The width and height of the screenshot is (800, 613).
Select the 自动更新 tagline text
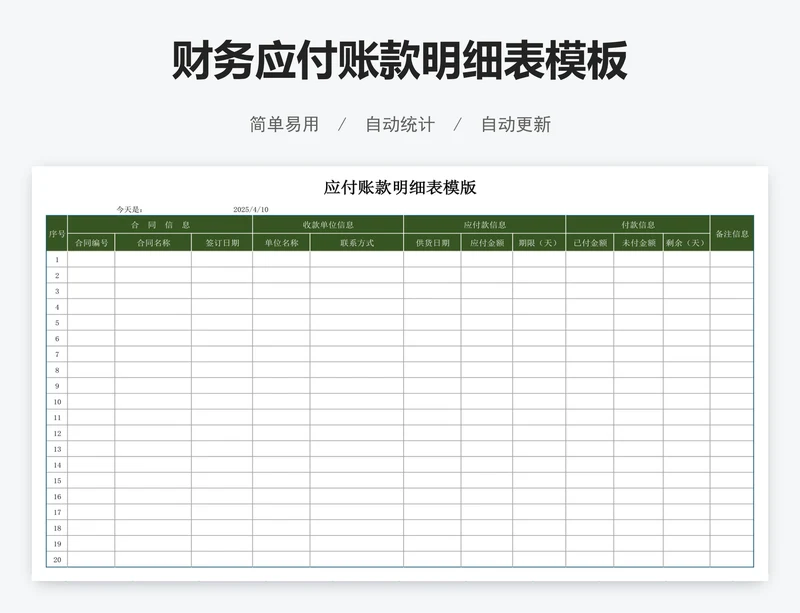(x=516, y=125)
